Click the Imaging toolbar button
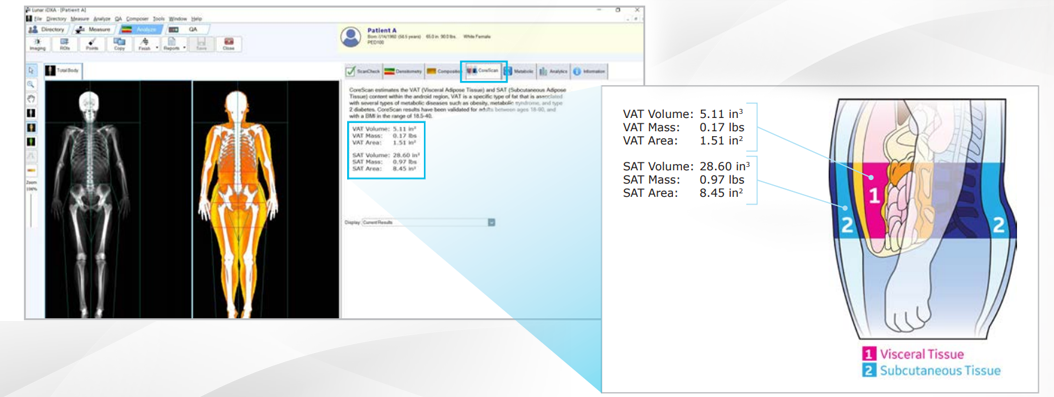Image resolution: width=1054 pixels, height=397 pixels. [x=38, y=44]
